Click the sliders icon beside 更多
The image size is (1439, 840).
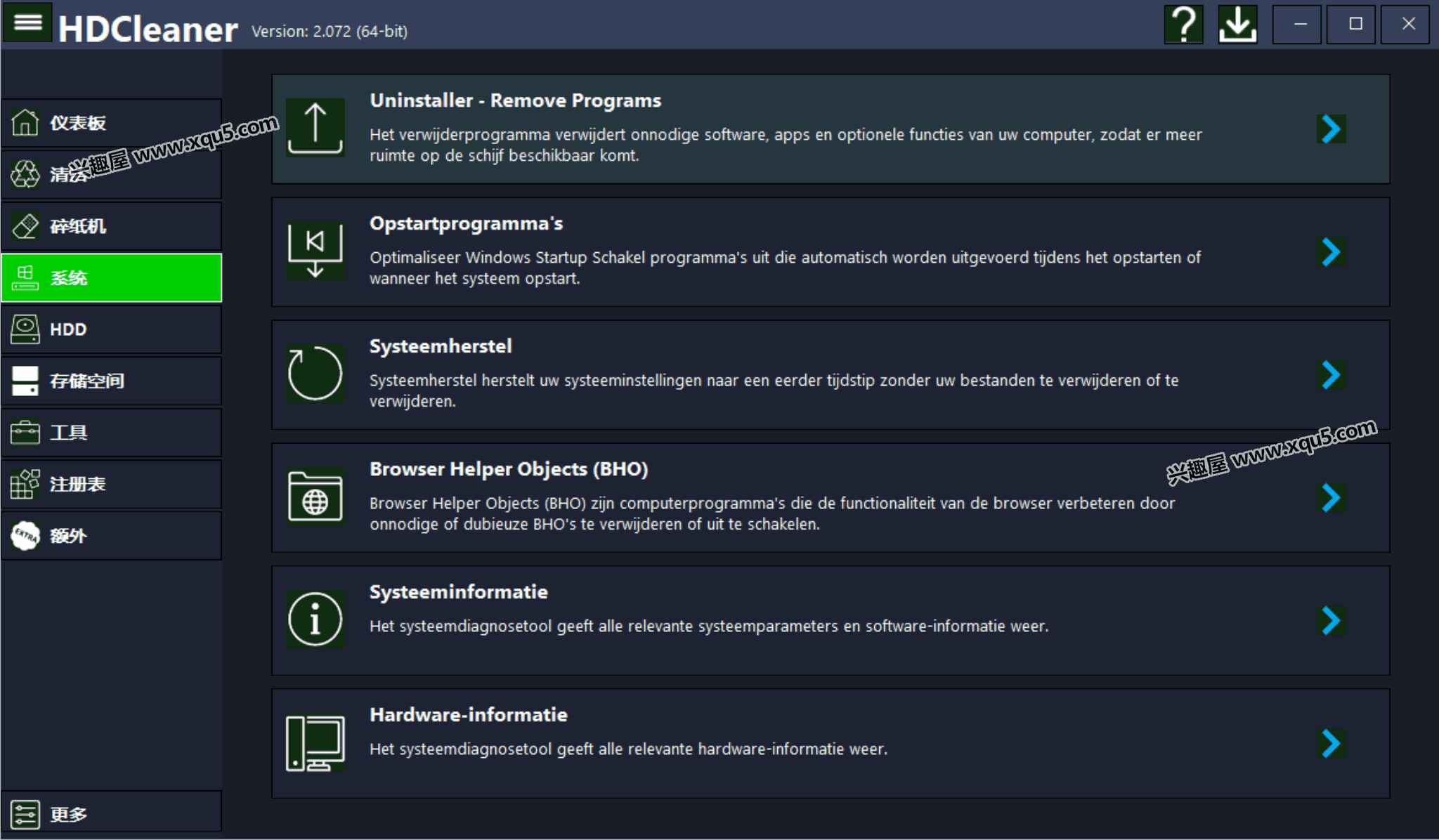coord(25,815)
